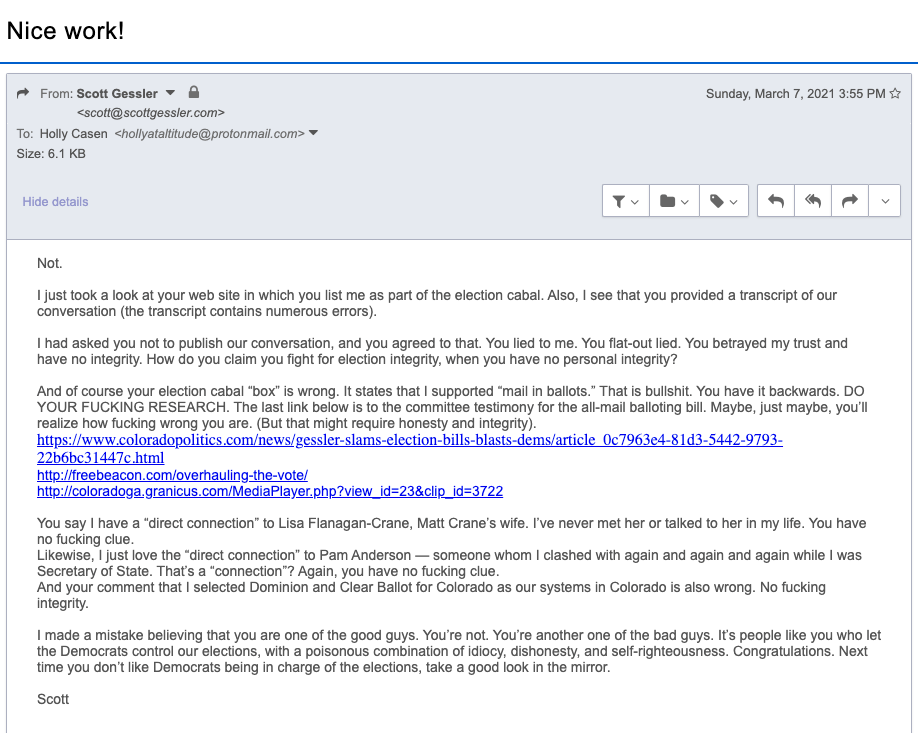Image resolution: width=918 pixels, height=733 pixels.
Task: Click the sender address scott@scottgessler.com
Action: point(150,113)
